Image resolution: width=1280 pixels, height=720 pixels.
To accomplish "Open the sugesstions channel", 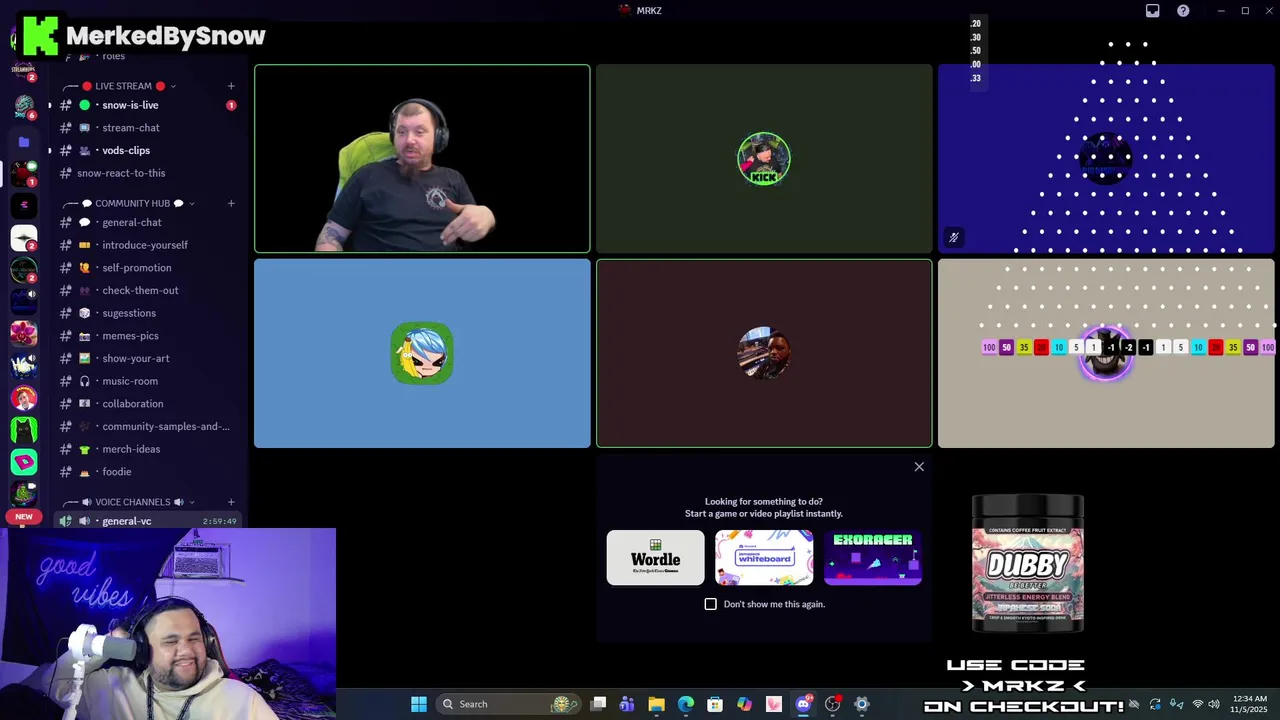I will (147, 313).
